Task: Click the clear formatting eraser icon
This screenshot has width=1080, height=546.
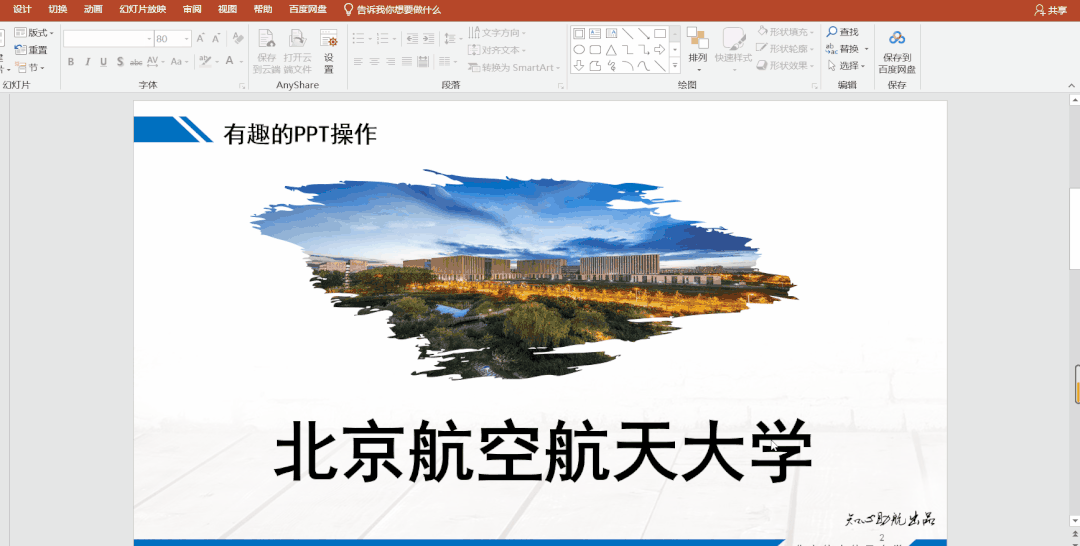Action: tap(238, 39)
